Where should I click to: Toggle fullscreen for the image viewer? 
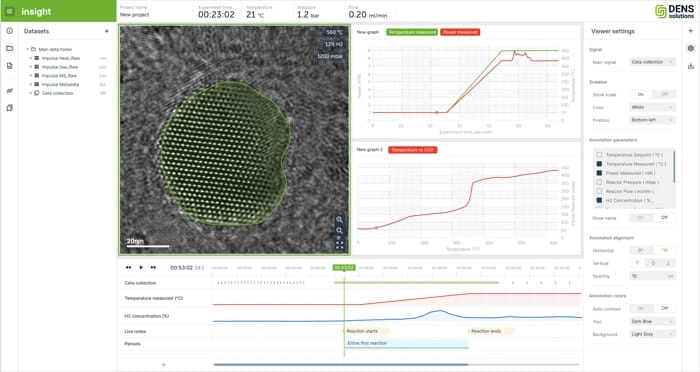click(x=340, y=245)
